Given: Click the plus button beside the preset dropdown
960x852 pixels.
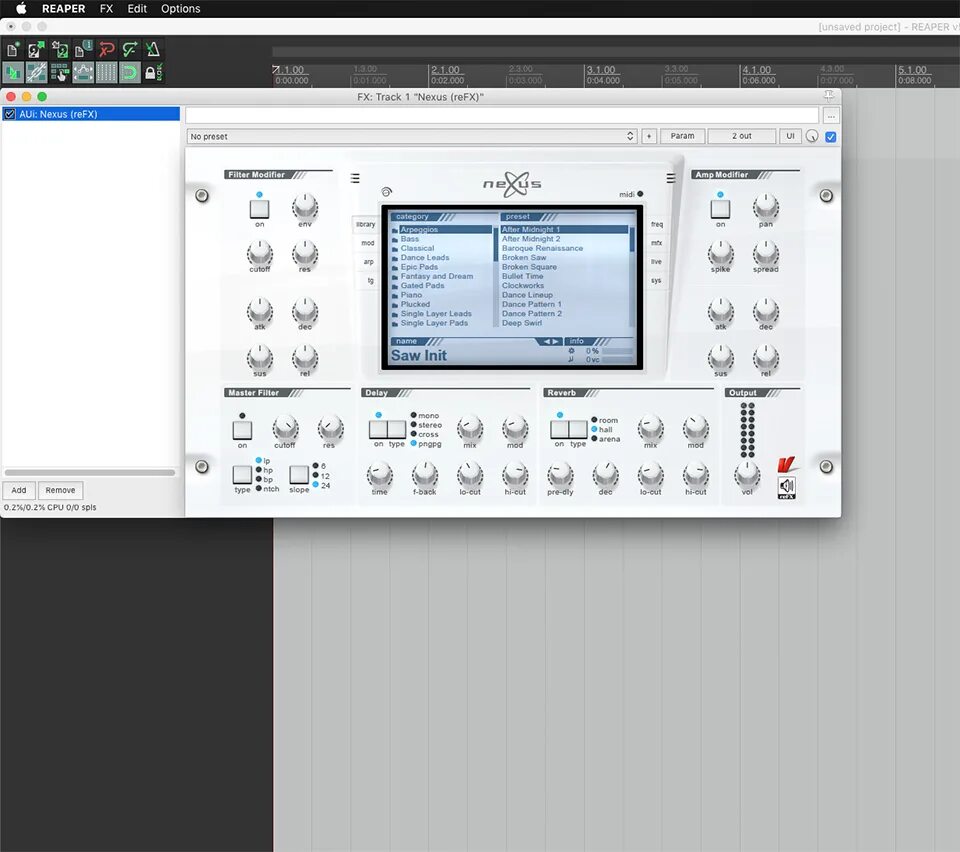Looking at the screenshot, I should [649, 136].
